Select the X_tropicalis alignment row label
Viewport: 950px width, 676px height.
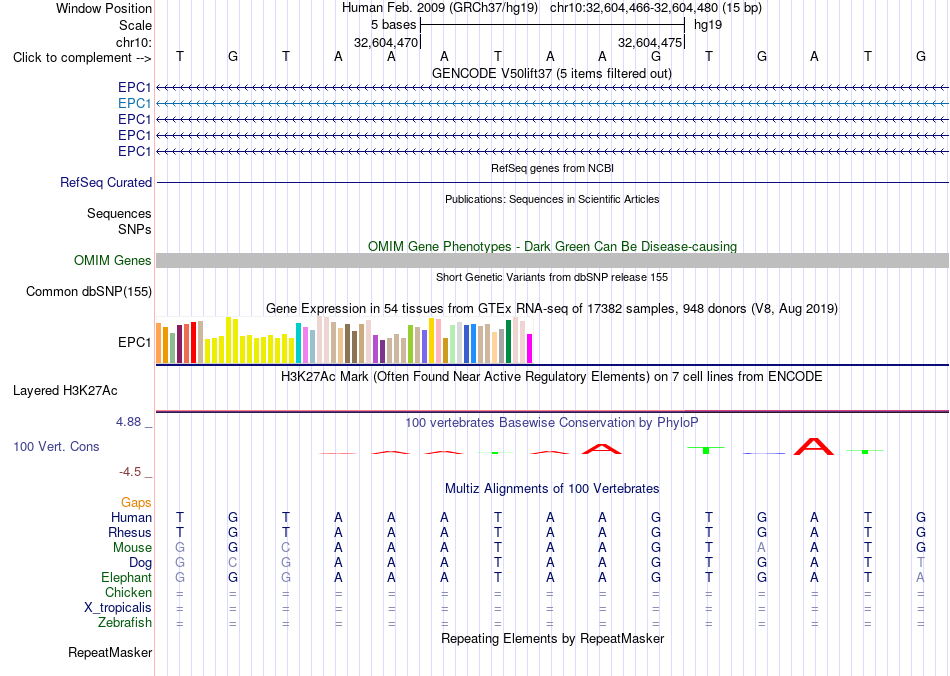(x=118, y=608)
